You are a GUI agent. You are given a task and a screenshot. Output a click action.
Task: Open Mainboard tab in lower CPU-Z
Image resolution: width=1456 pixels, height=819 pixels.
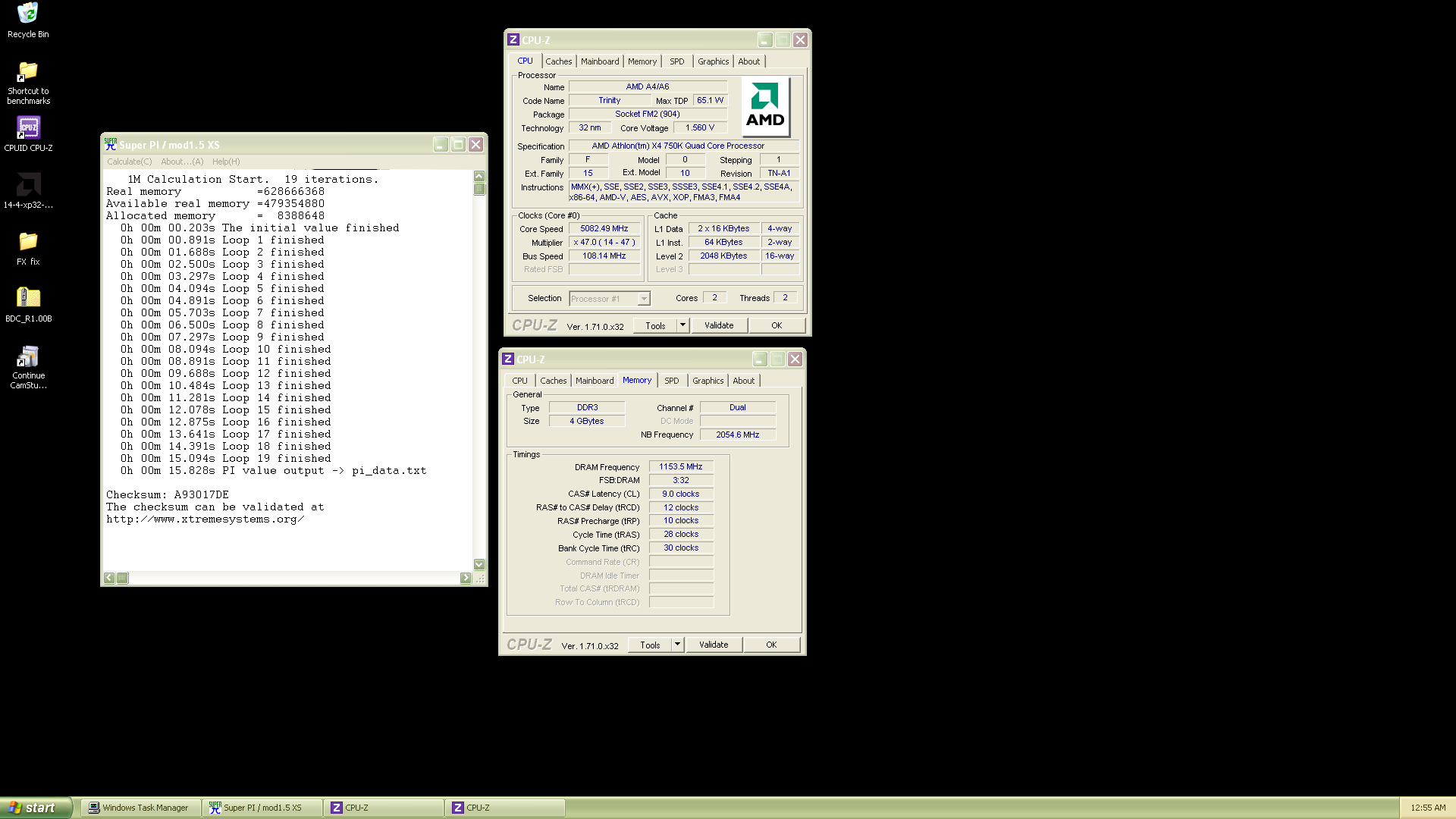click(x=595, y=381)
